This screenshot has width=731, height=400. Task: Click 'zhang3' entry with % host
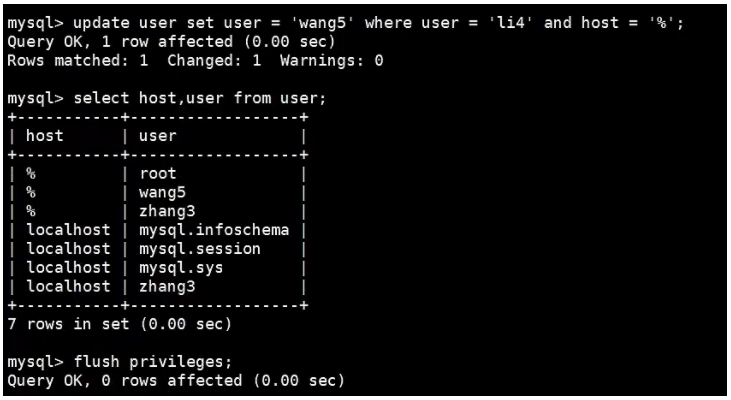167,211
